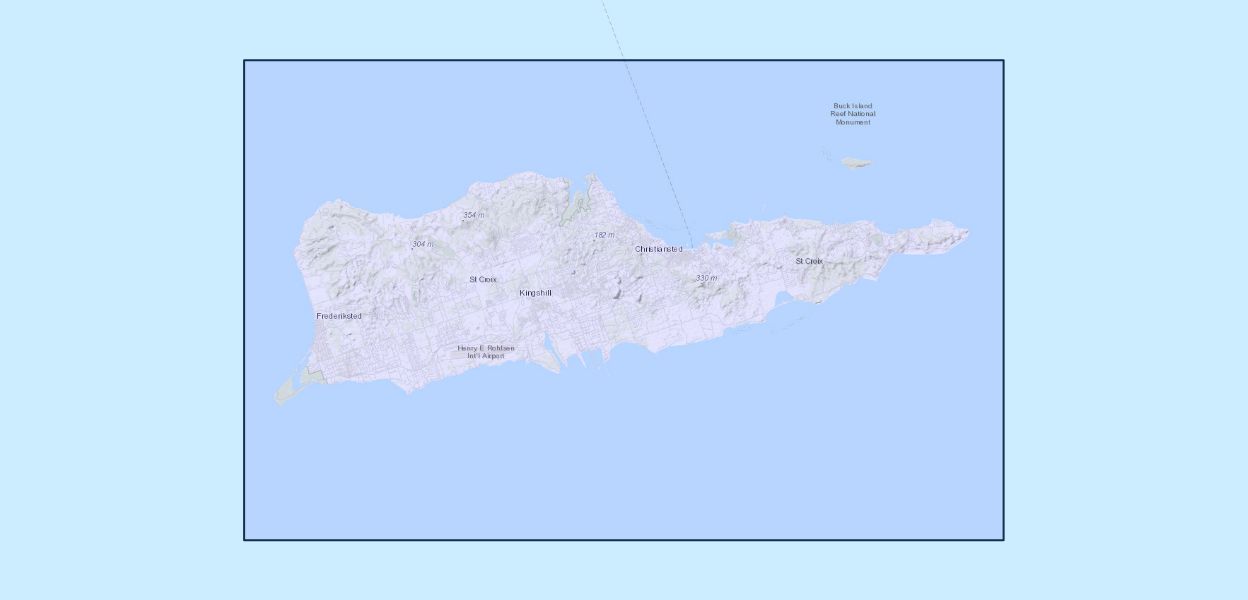Select the harbor inlet east of the airport
This screenshot has height=600, width=1248.
coord(549,347)
